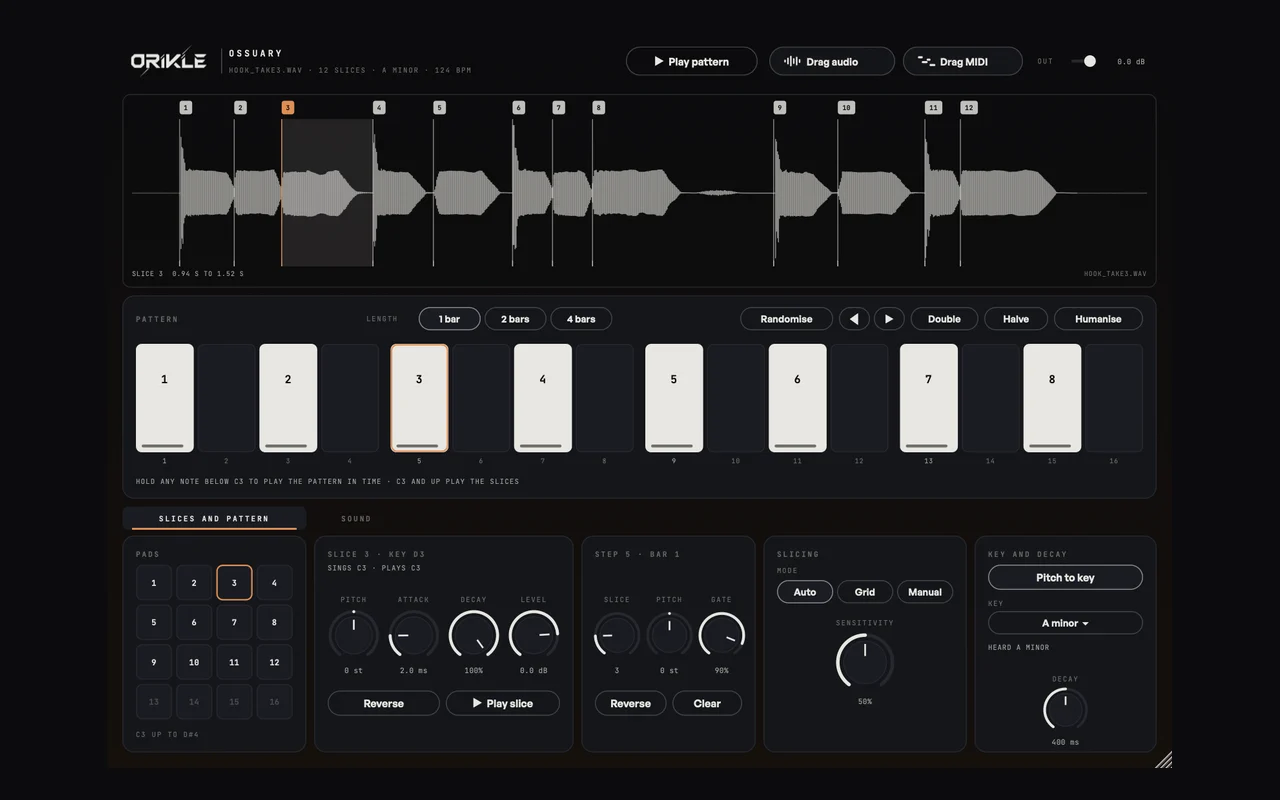
Task: Start playback with Play pattern
Action: coord(691,61)
